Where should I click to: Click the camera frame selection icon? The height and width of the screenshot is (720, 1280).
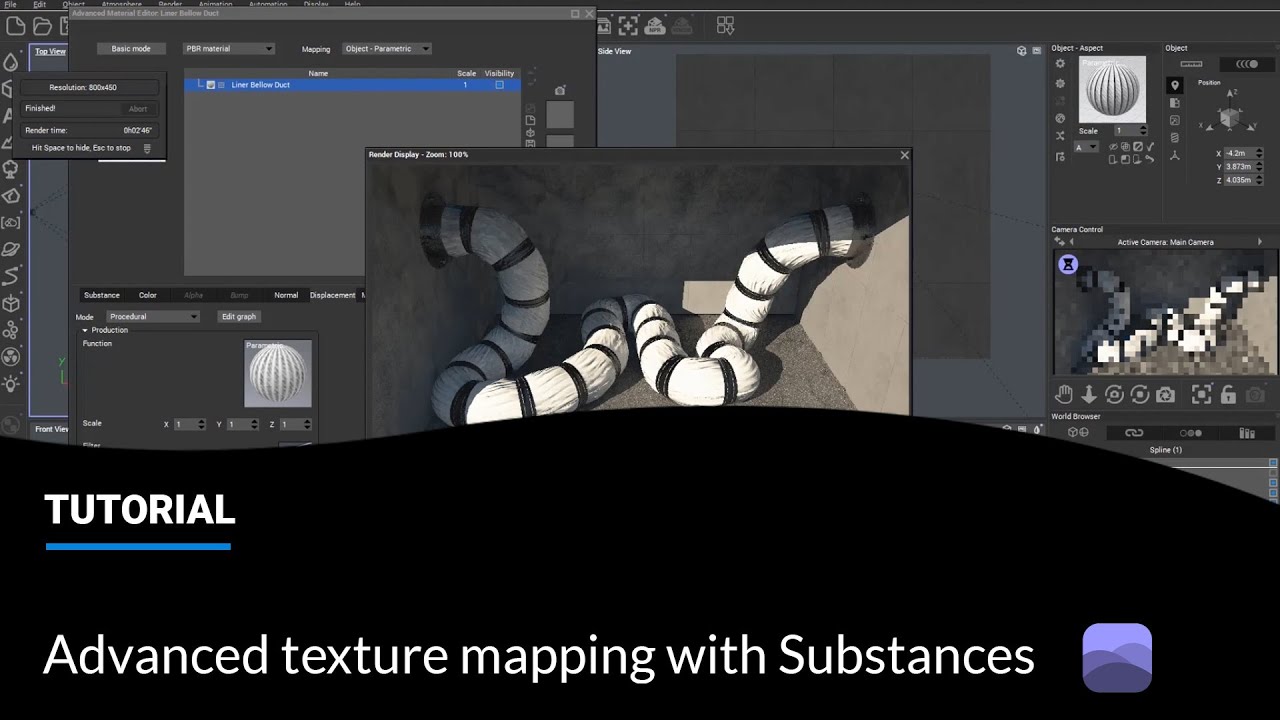[1201, 395]
